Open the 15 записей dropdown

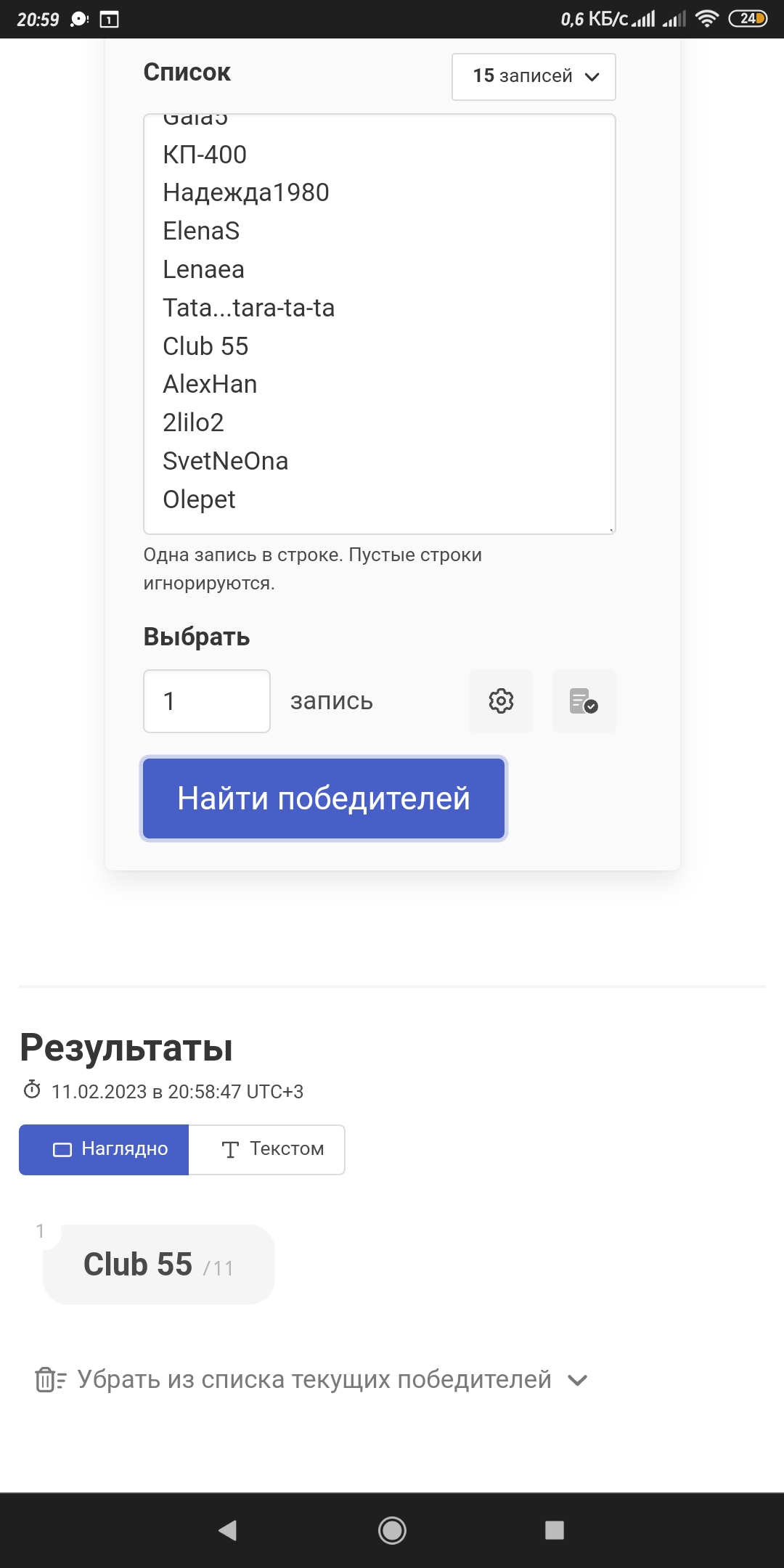point(534,76)
